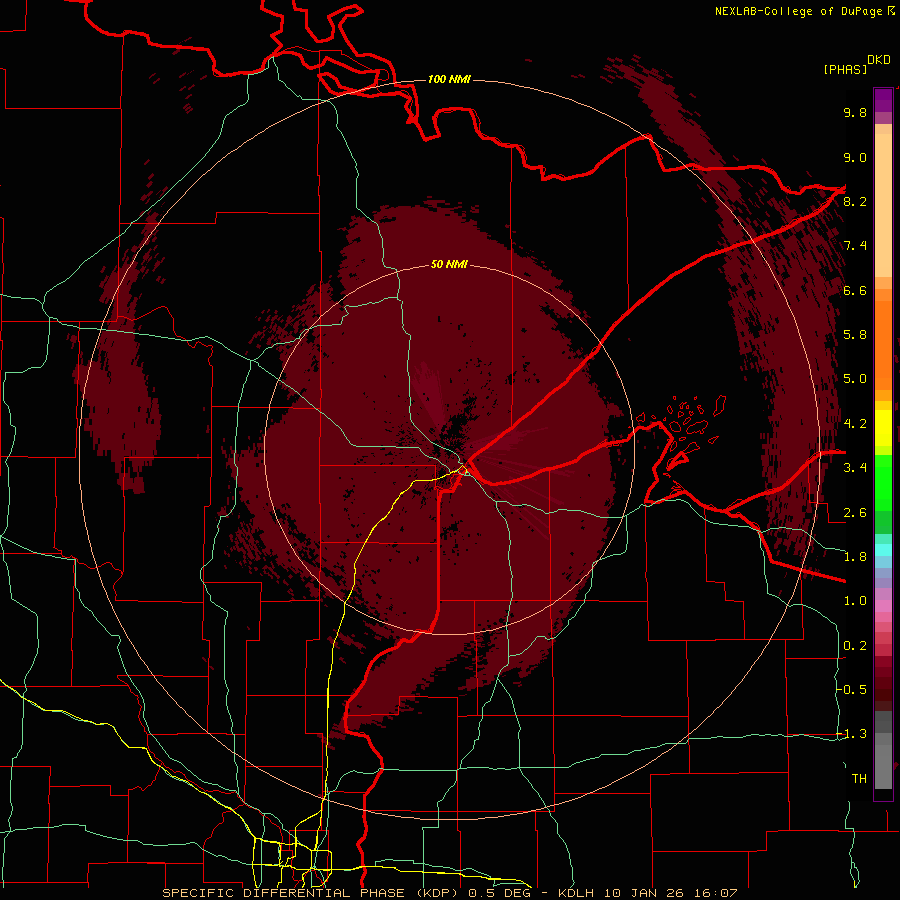The height and width of the screenshot is (900, 900).
Task: Click the "DKD" label above the color bar
Action: coord(879,60)
